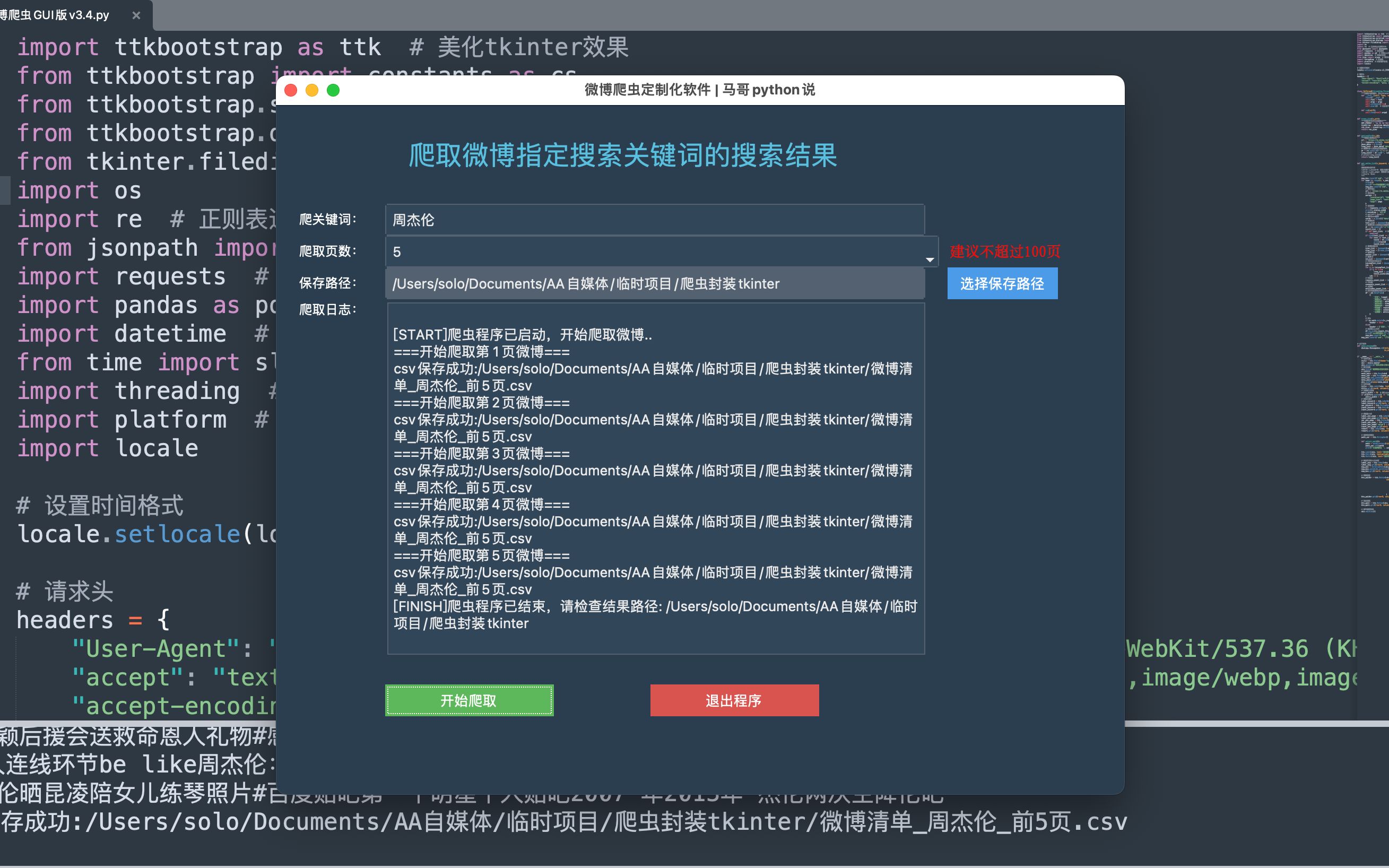Click comment # 请求头 in editor
This screenshot has height=868, width=1389.
coord(65,592)
